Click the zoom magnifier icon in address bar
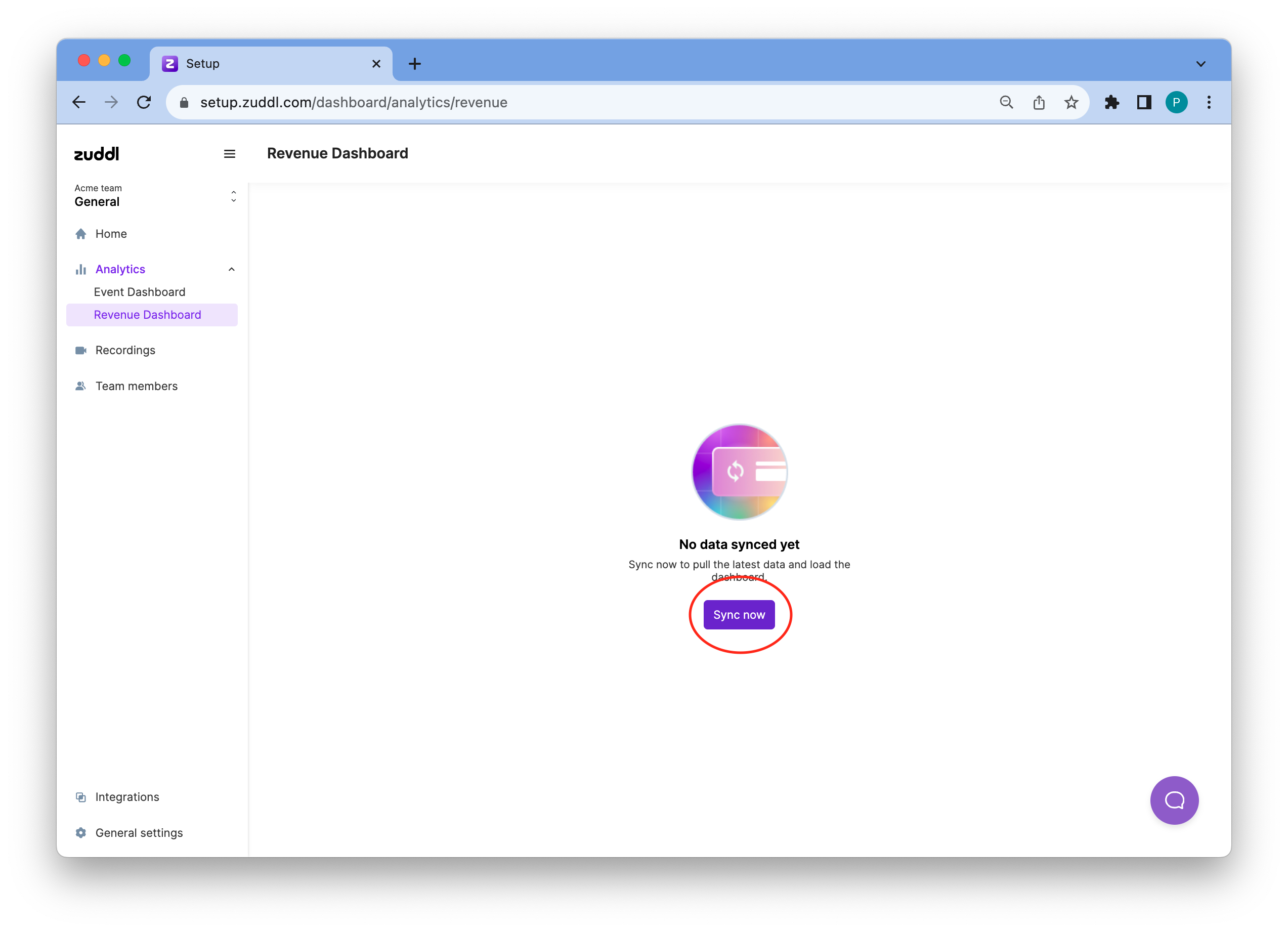The height and width of the screenshot is (932, 1288). coord(1006,102)
